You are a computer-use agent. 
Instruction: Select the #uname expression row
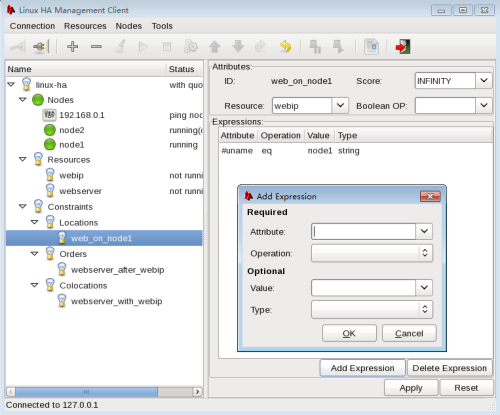coord(356,151)
